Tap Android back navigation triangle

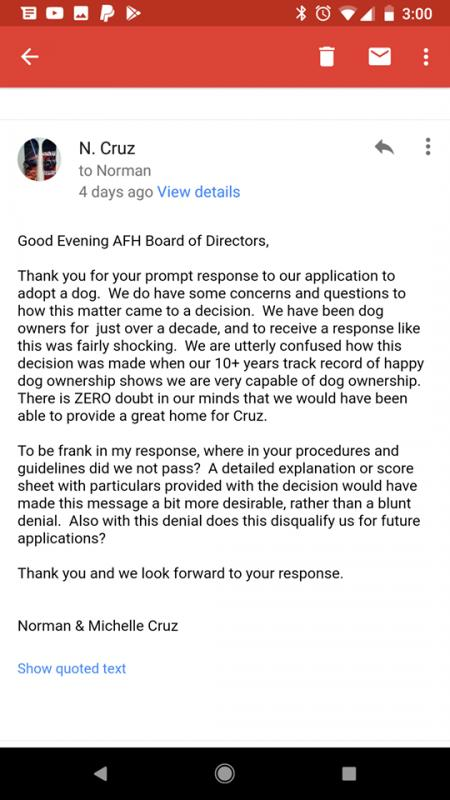[101, 774]
